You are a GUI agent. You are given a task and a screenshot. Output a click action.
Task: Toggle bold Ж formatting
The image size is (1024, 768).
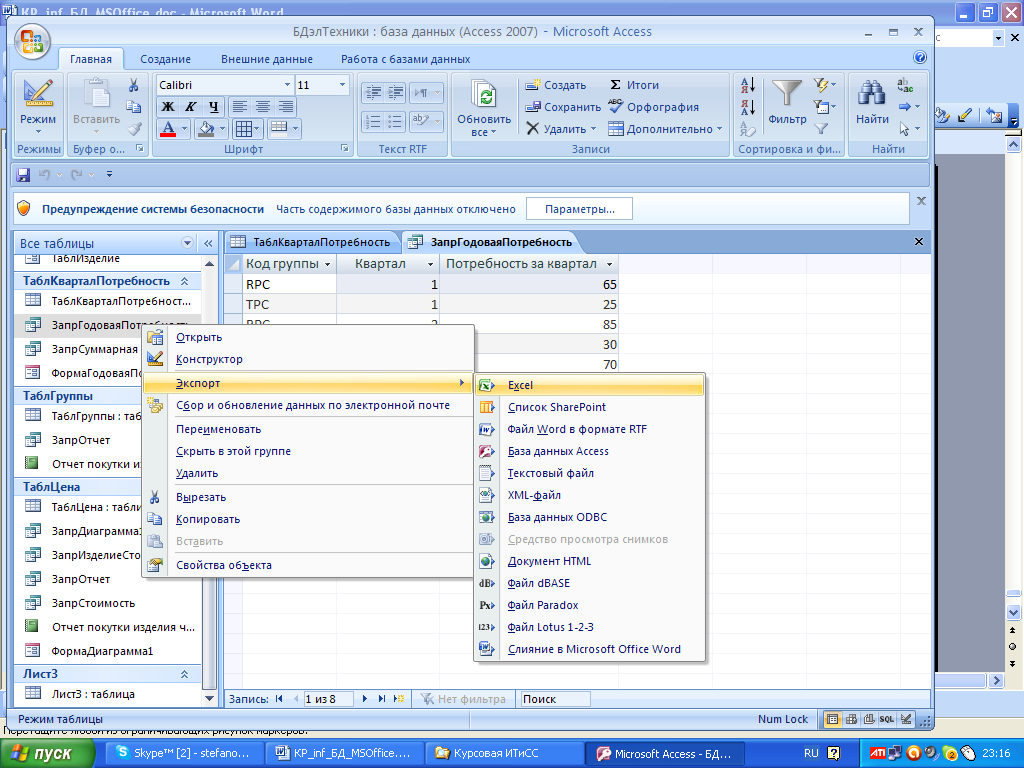168,106
